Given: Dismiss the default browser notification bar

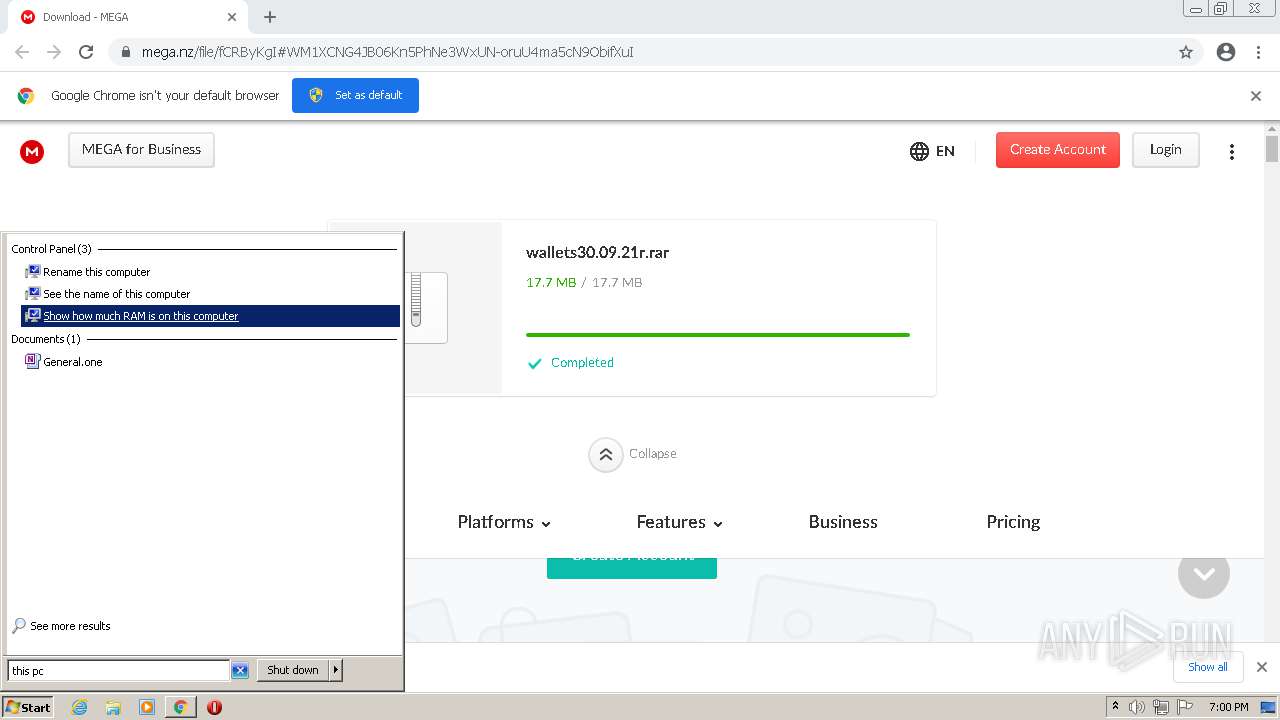Looking at the screenshot, I should pyautogui.click(x=1256, y=96).
